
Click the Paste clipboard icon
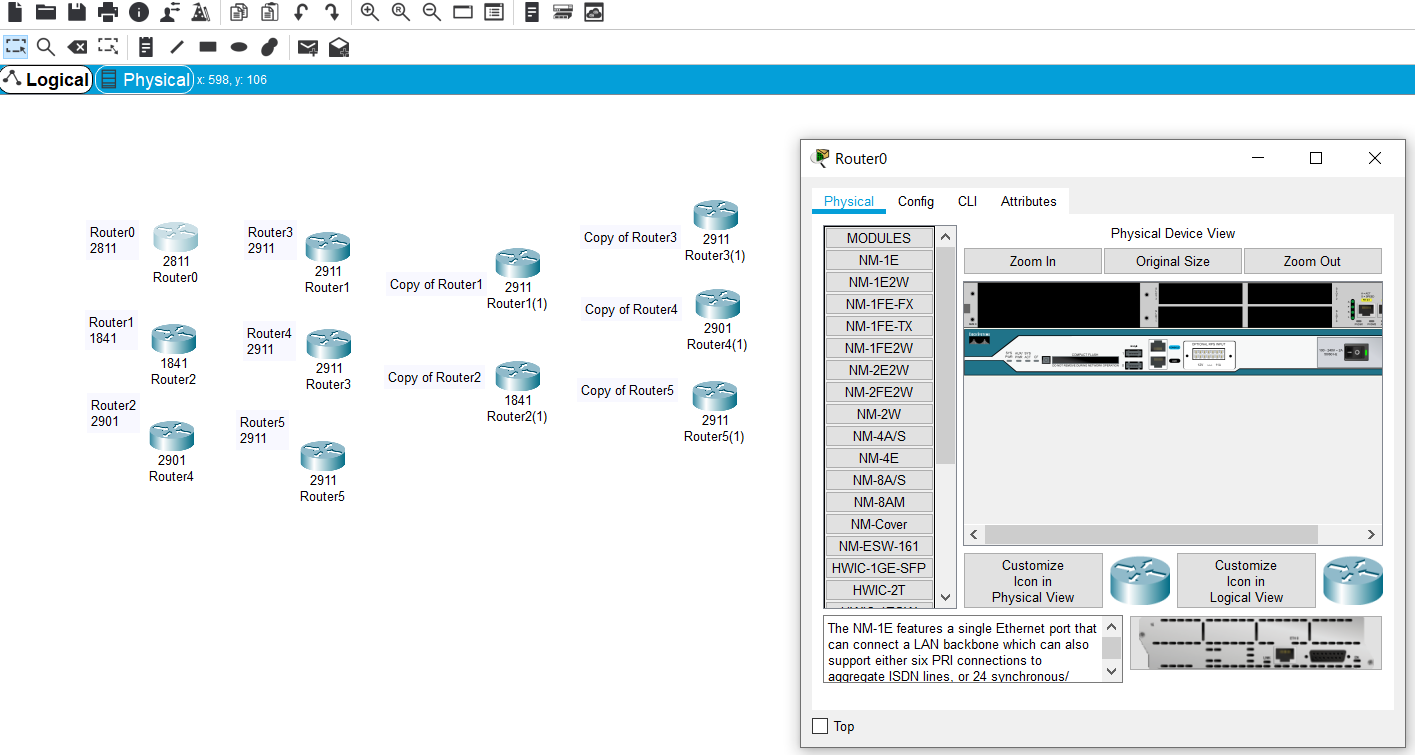point(270,12)
